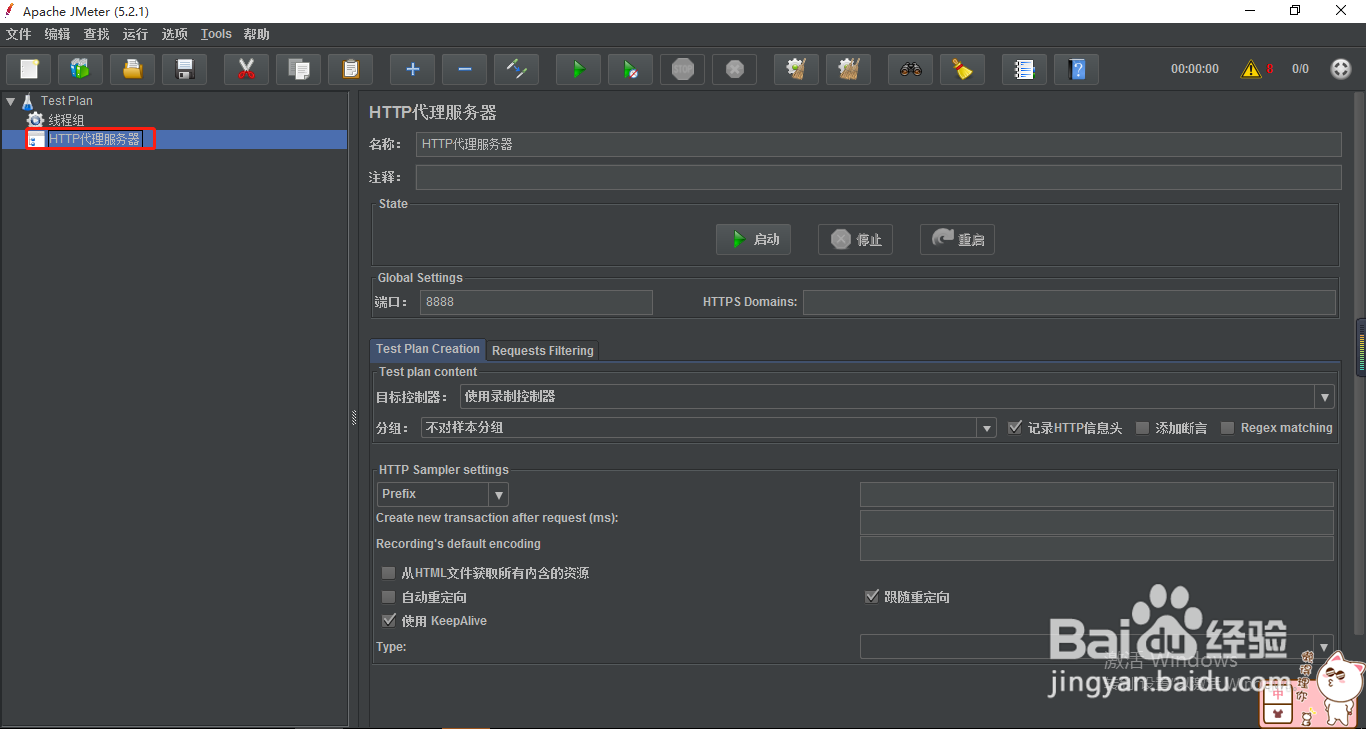Open the Function Helper list icon

click(x=1024, y=69)
